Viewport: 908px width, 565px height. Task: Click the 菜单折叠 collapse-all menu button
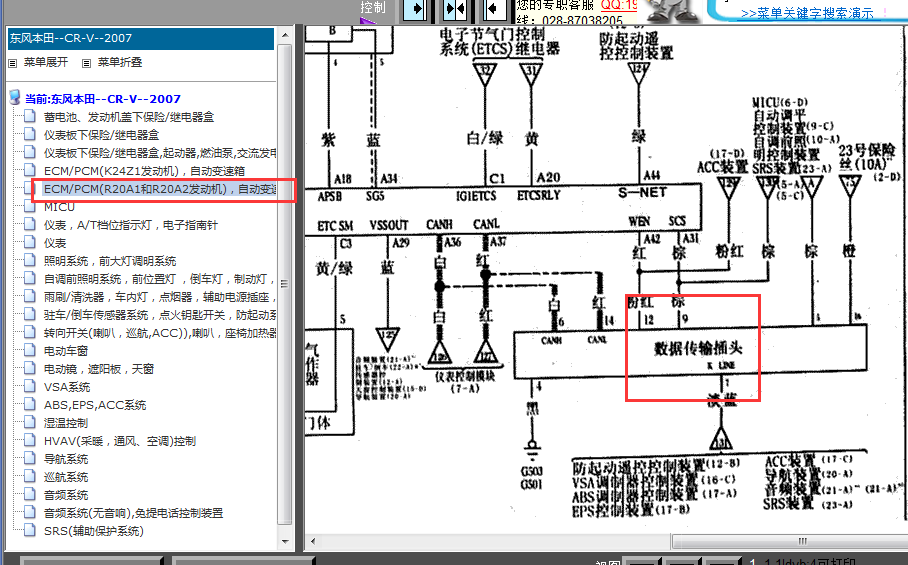(120, 62)
